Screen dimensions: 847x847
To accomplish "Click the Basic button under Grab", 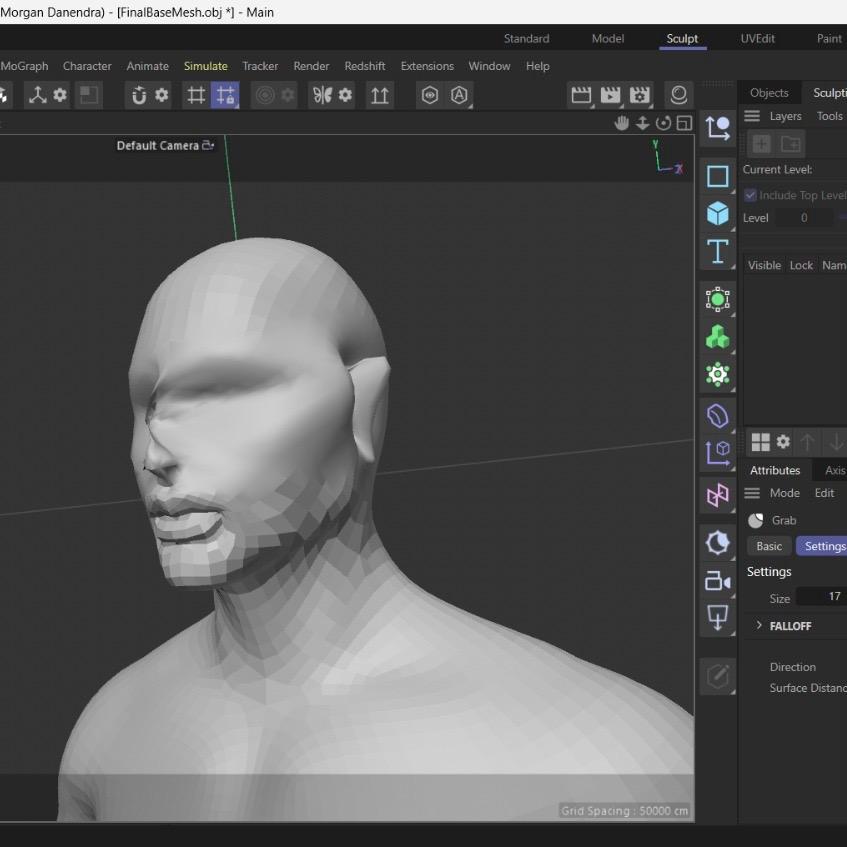I will 768,545.
